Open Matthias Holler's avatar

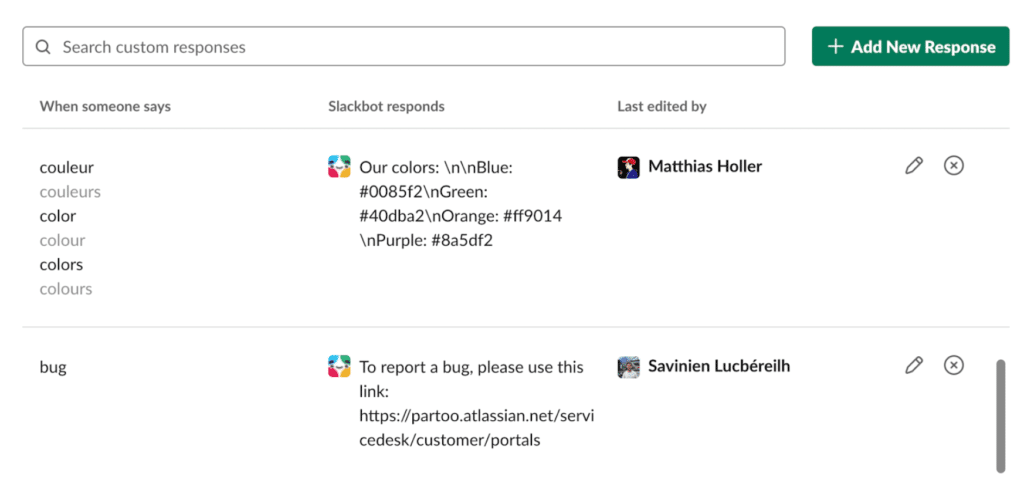point(628,167)
